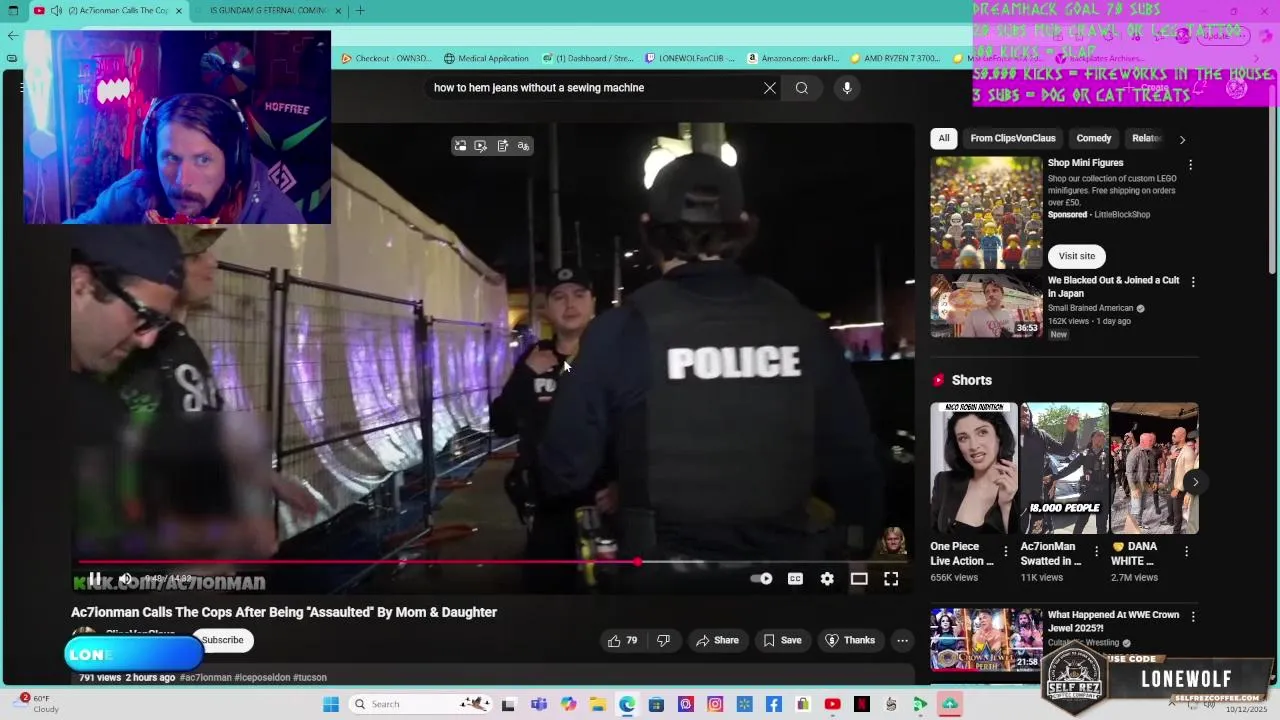This screenshot has width=1280, height=720.
Task: Open options for WWE Crown Jewel video
Action: pyautogui.click(x=1192, y=617)
